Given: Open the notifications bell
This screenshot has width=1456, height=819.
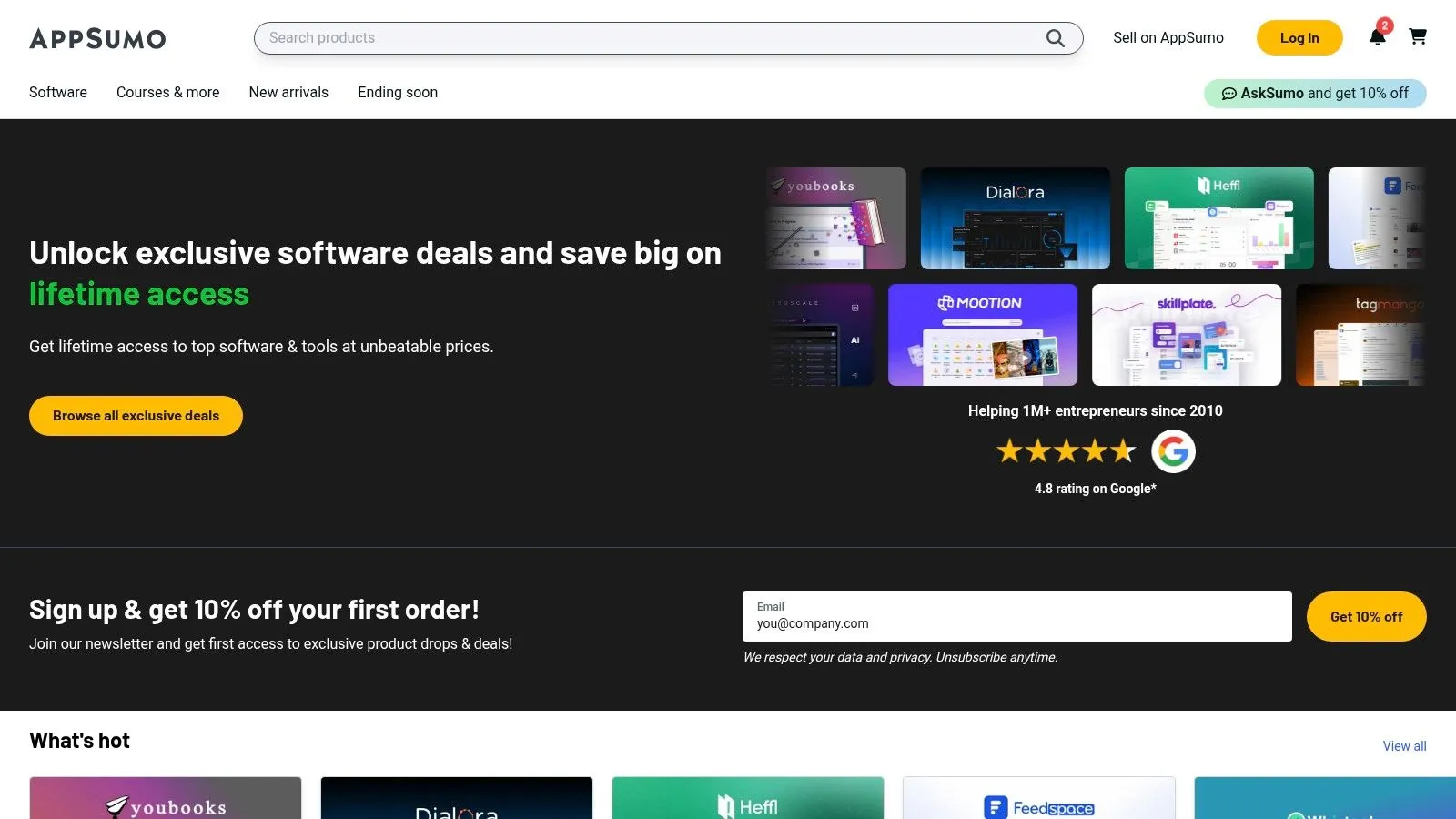Looking at the screenshot, I should point(1377,37).
